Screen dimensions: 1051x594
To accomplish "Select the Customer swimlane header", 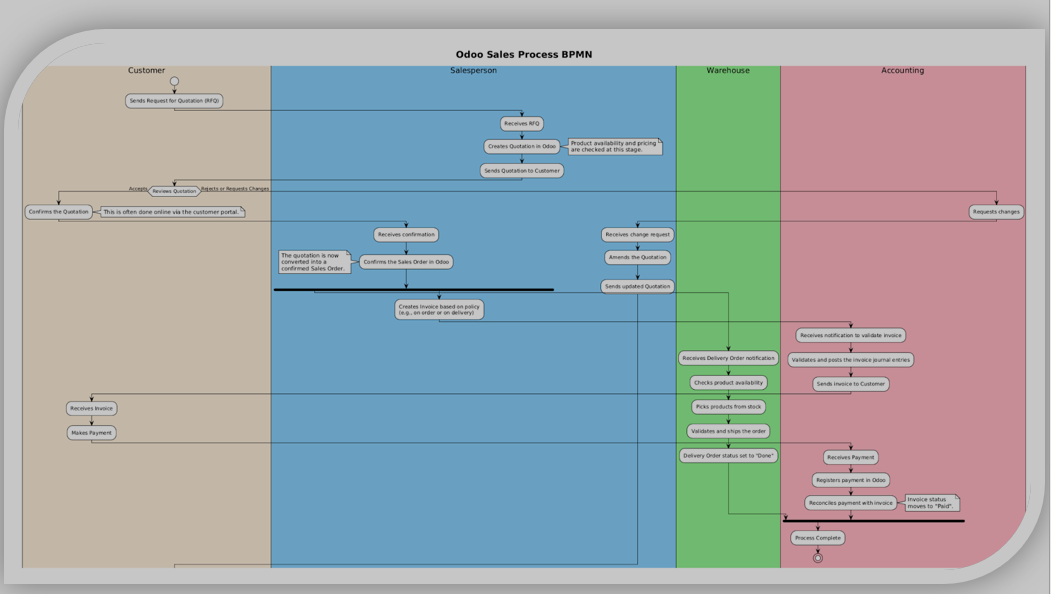I will (145, 70).
